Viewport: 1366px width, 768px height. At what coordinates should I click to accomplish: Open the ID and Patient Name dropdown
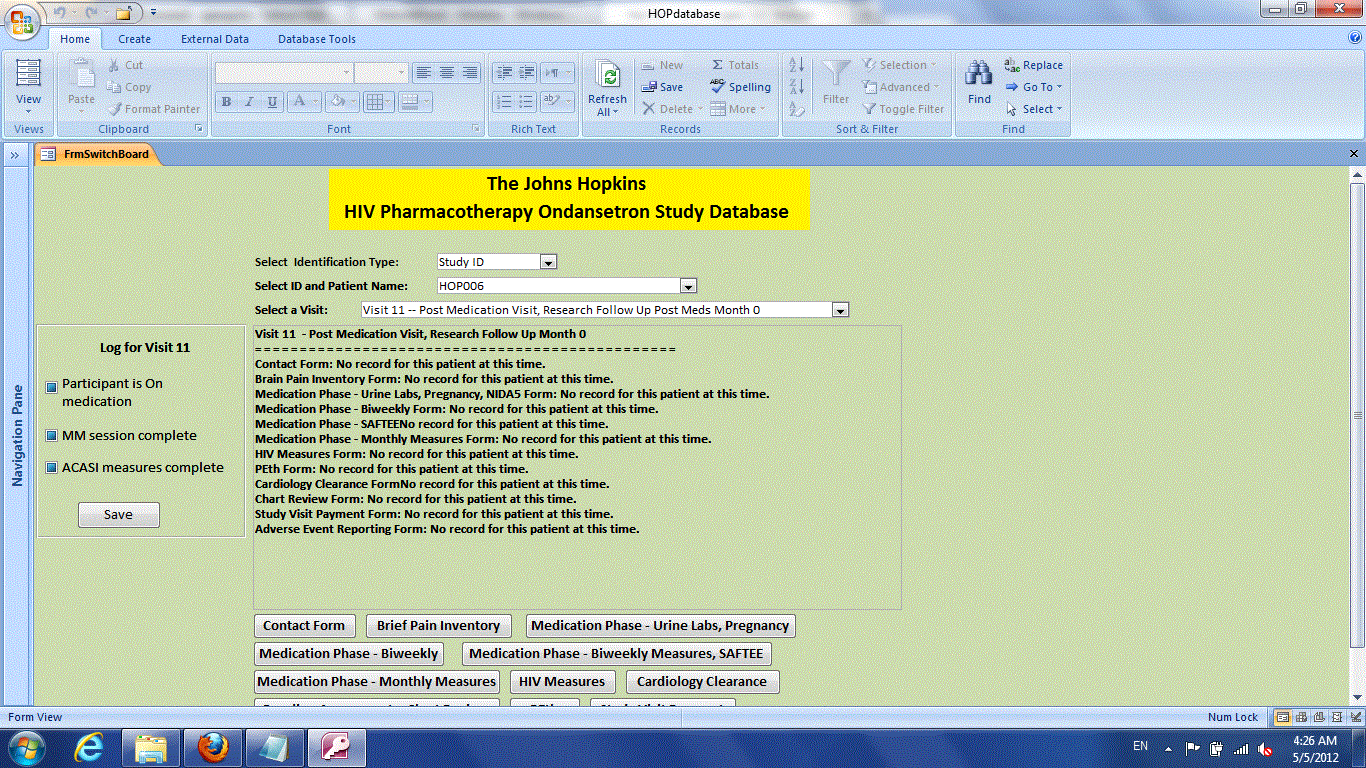tap(688, 286)
